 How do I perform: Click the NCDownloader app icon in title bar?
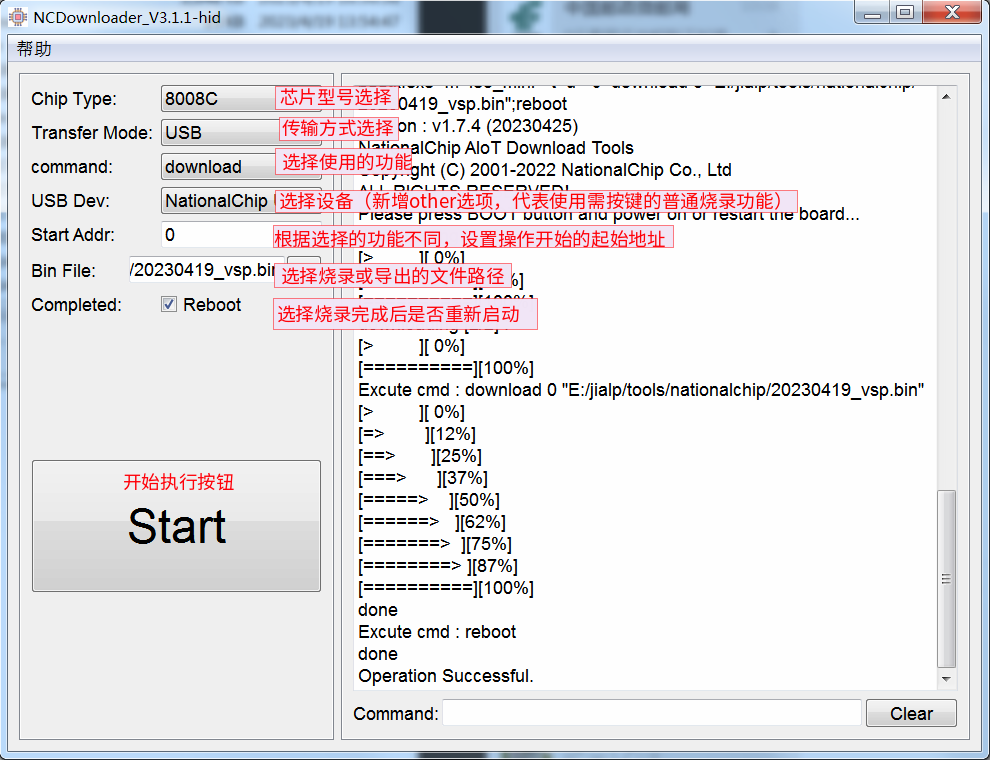(x=18, y=17)
